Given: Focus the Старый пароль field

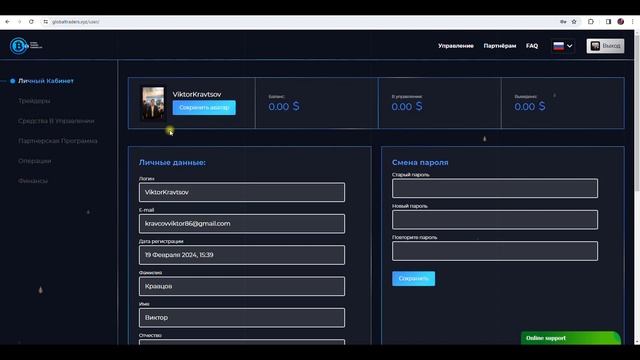Looking at the screenshot, I should (x=495, y=188).
